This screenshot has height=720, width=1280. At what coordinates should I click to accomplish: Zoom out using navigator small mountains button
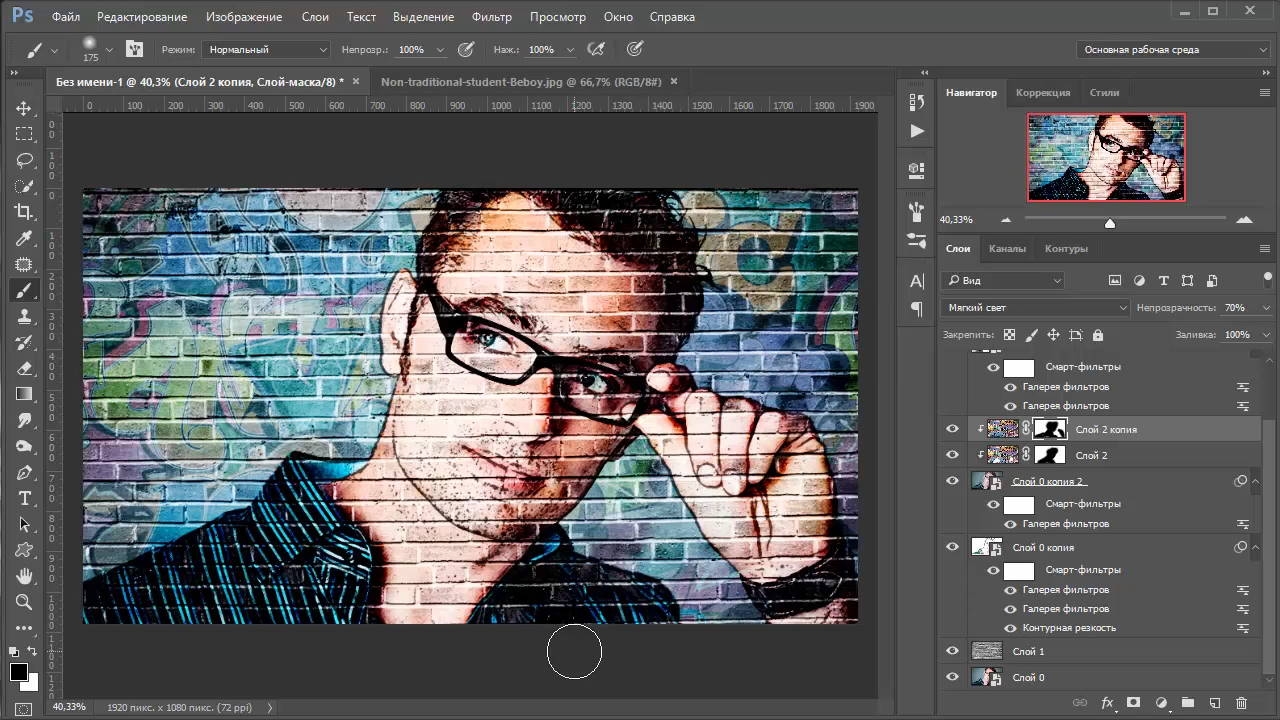tap(1006, 220)
